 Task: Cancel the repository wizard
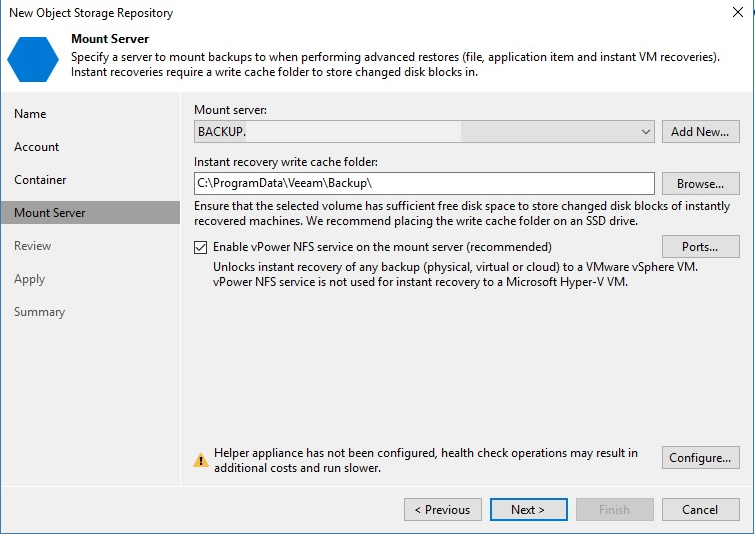[x=701, y=509]
